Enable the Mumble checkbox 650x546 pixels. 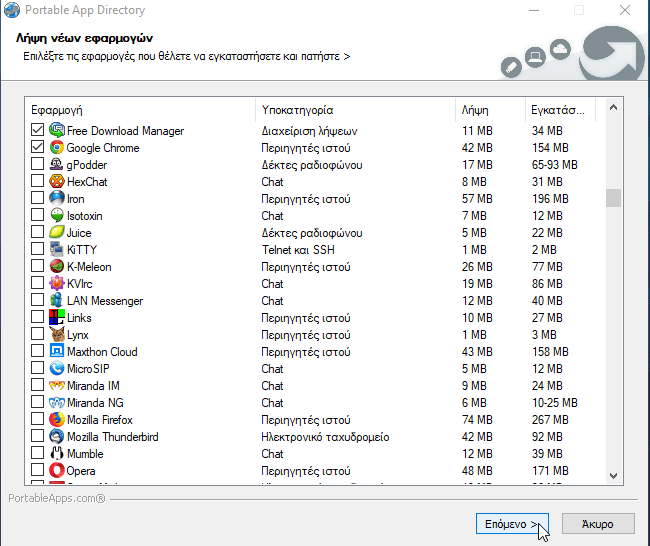(x=37, y=453)
